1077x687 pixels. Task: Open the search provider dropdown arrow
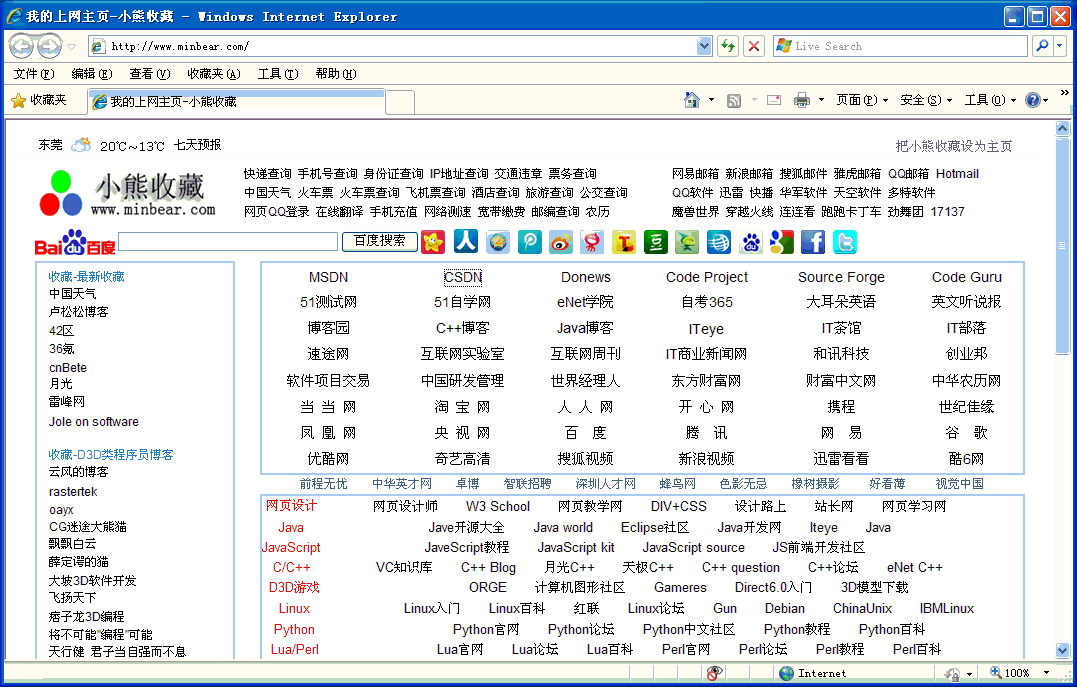click(1059, 46)
